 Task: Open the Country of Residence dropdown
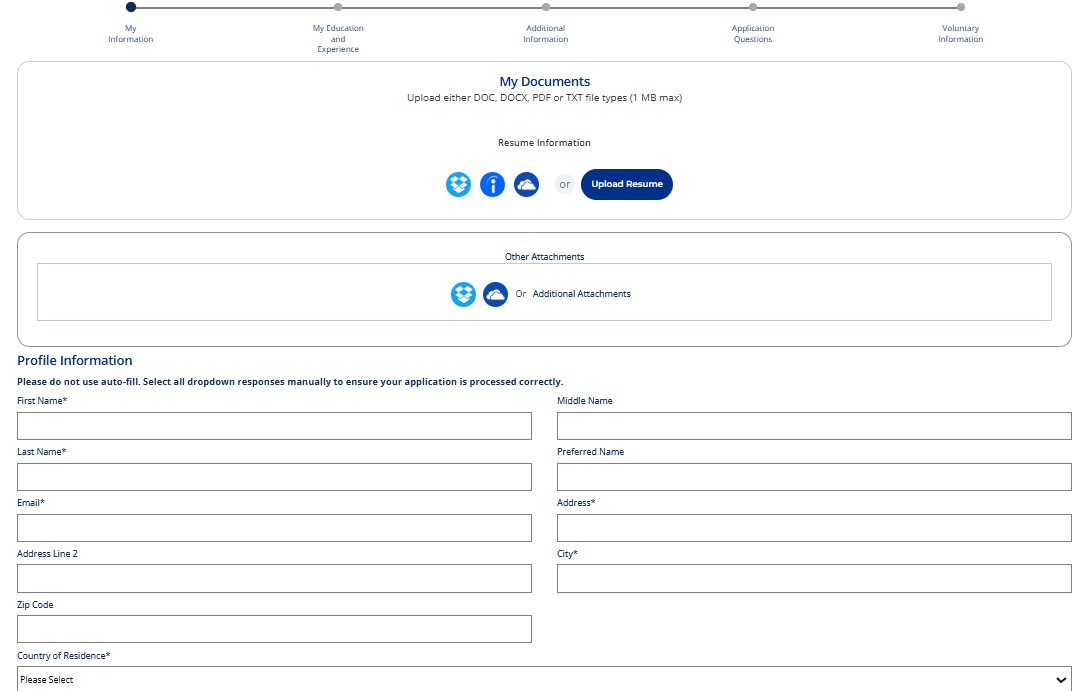[544, 679]
